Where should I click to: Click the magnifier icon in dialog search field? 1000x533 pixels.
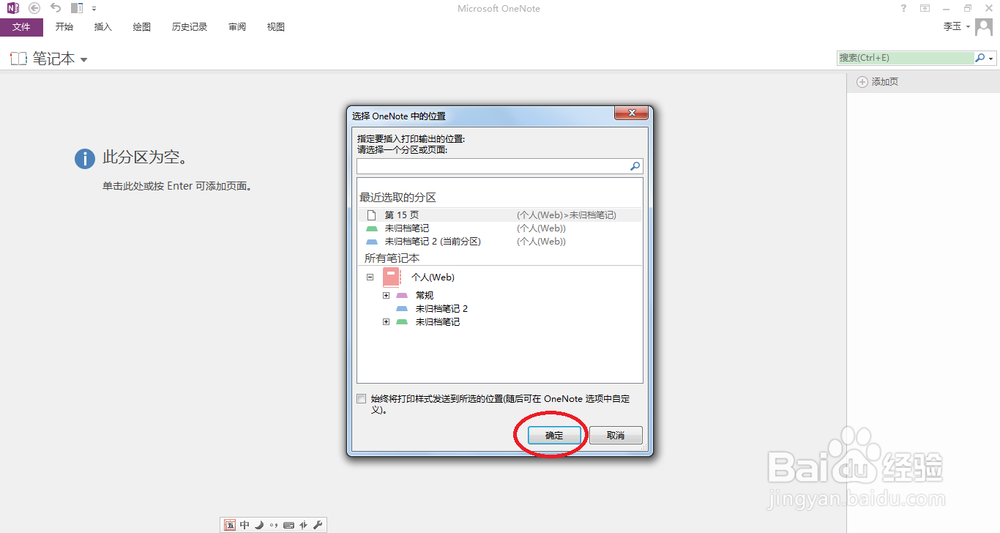click(x=635, y=166)
